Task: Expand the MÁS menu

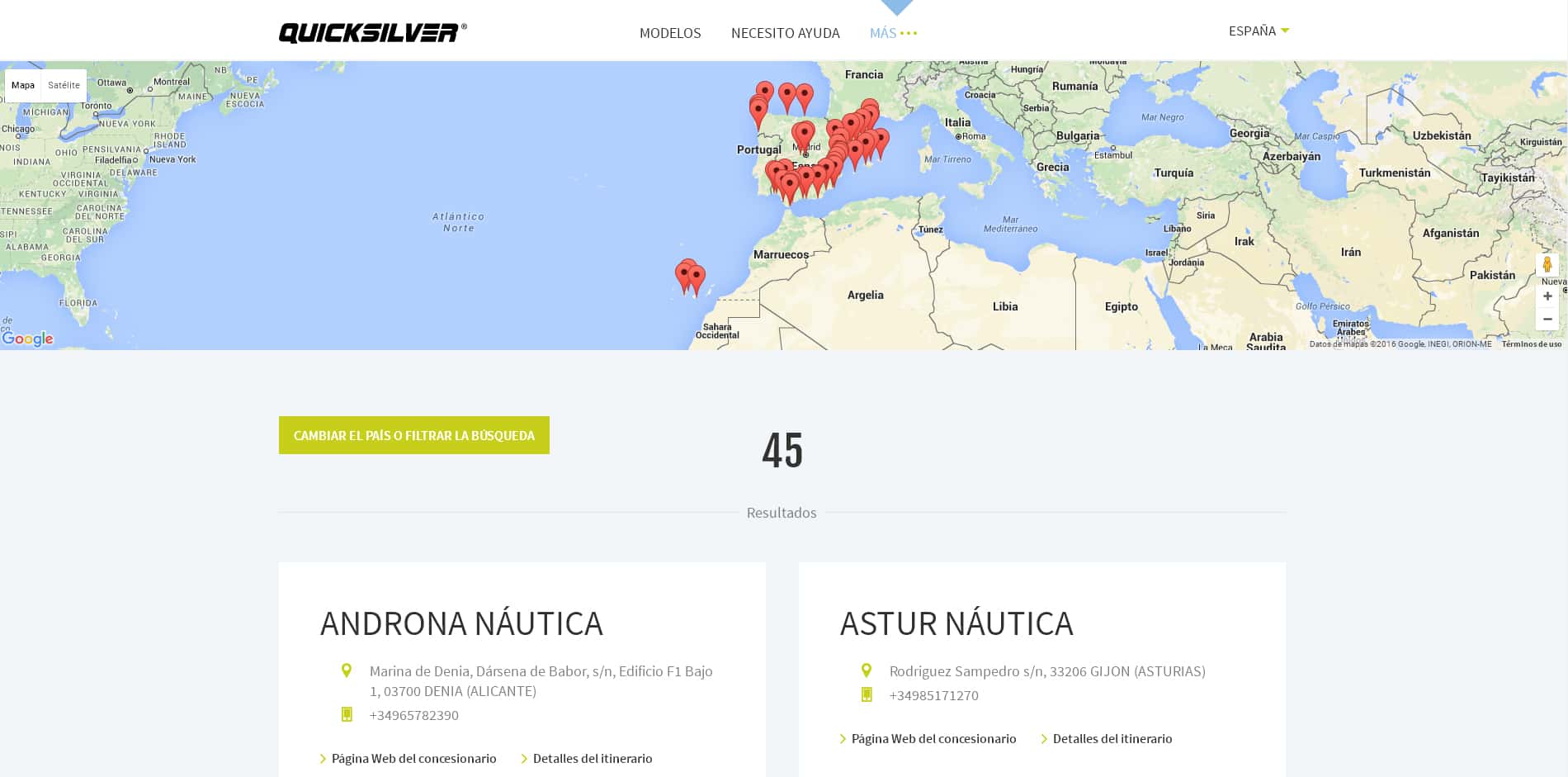Action: pos(893,33)
